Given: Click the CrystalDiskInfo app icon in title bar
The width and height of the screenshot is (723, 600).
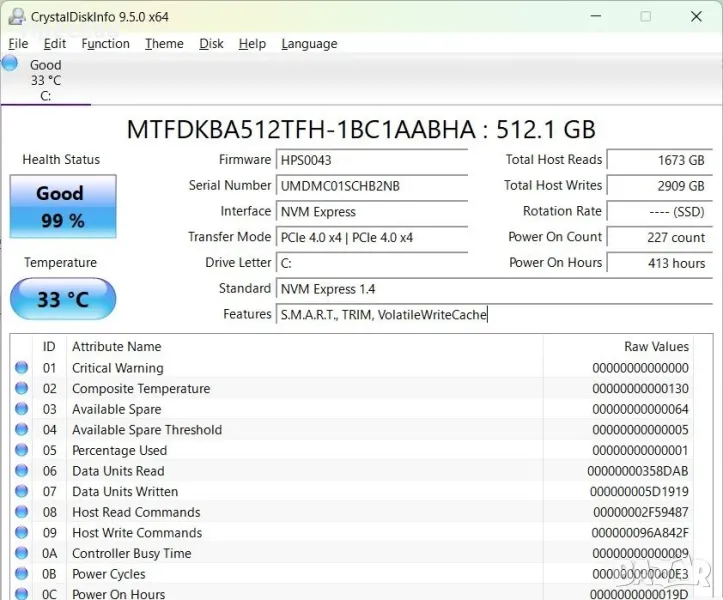Looking at the screenshot, I should 16,16.
